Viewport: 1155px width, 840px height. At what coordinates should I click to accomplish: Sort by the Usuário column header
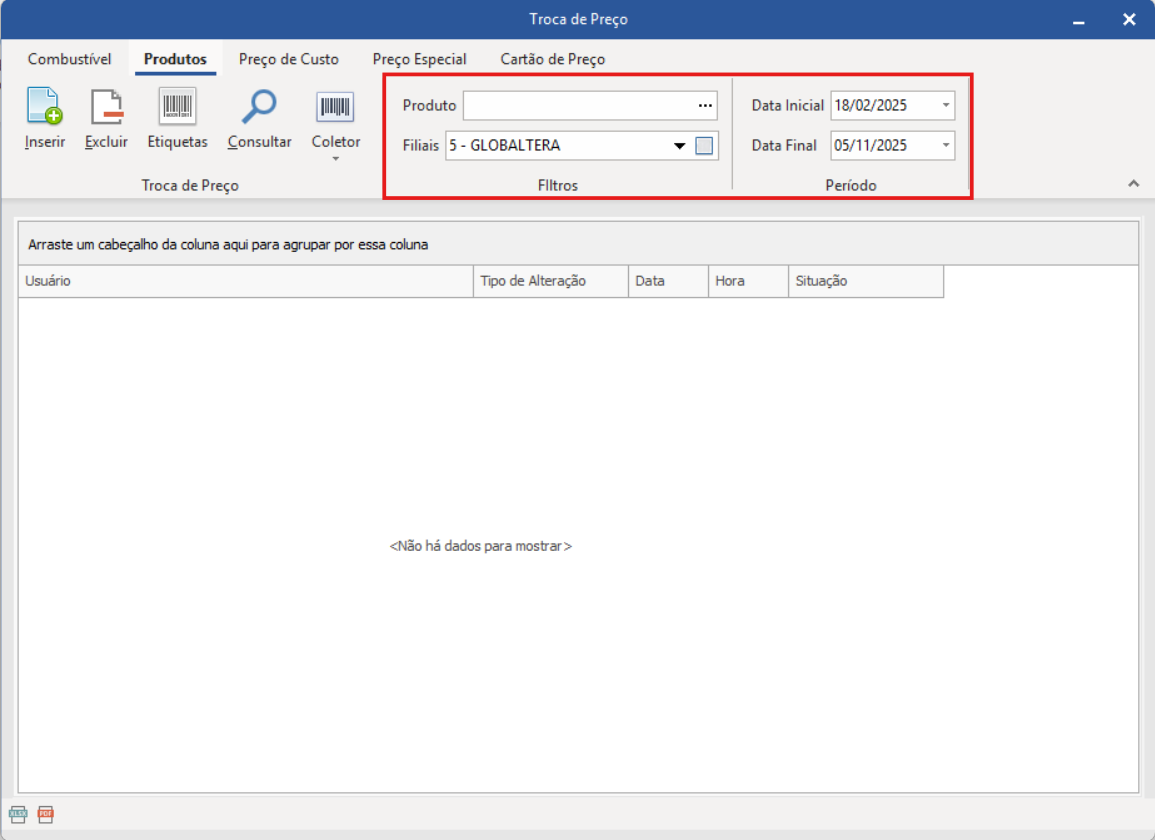(x=245, y=281)
